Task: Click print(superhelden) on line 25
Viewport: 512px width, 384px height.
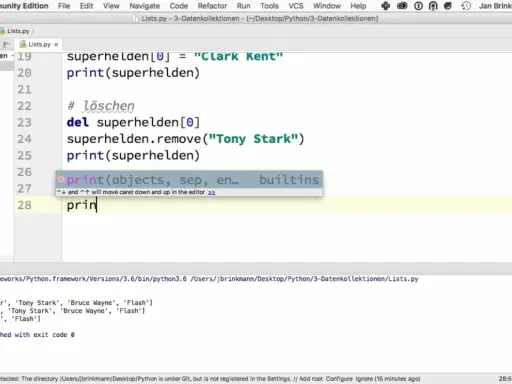Action: (x=133, y=156)
